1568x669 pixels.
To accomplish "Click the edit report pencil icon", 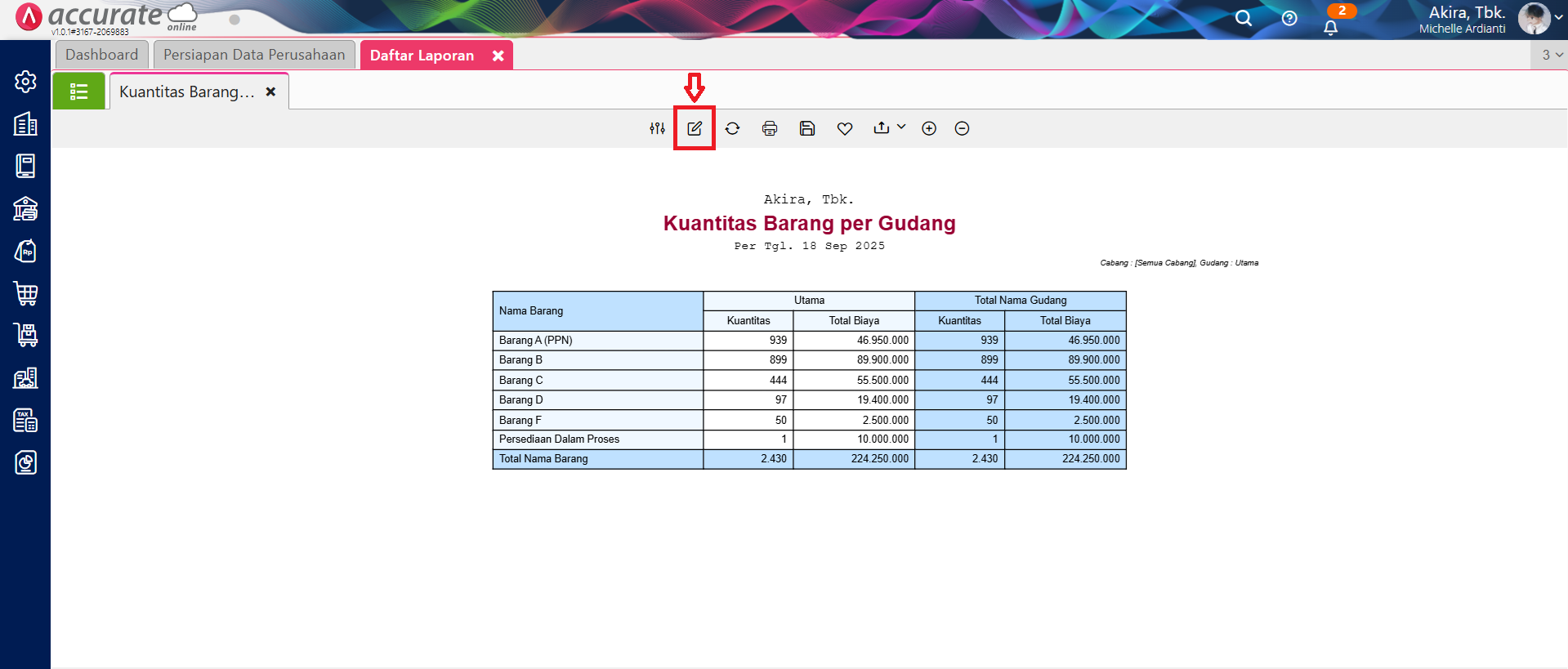I will [695, 128].
